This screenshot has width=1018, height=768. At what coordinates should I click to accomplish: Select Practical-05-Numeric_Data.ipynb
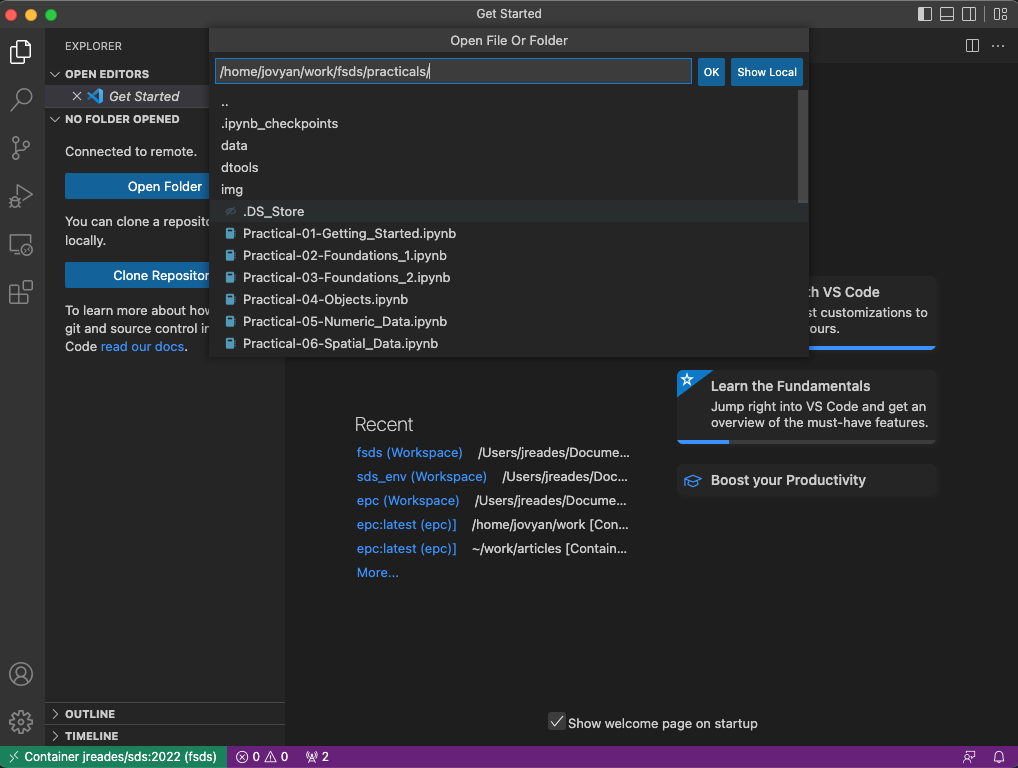click(503, 322)
